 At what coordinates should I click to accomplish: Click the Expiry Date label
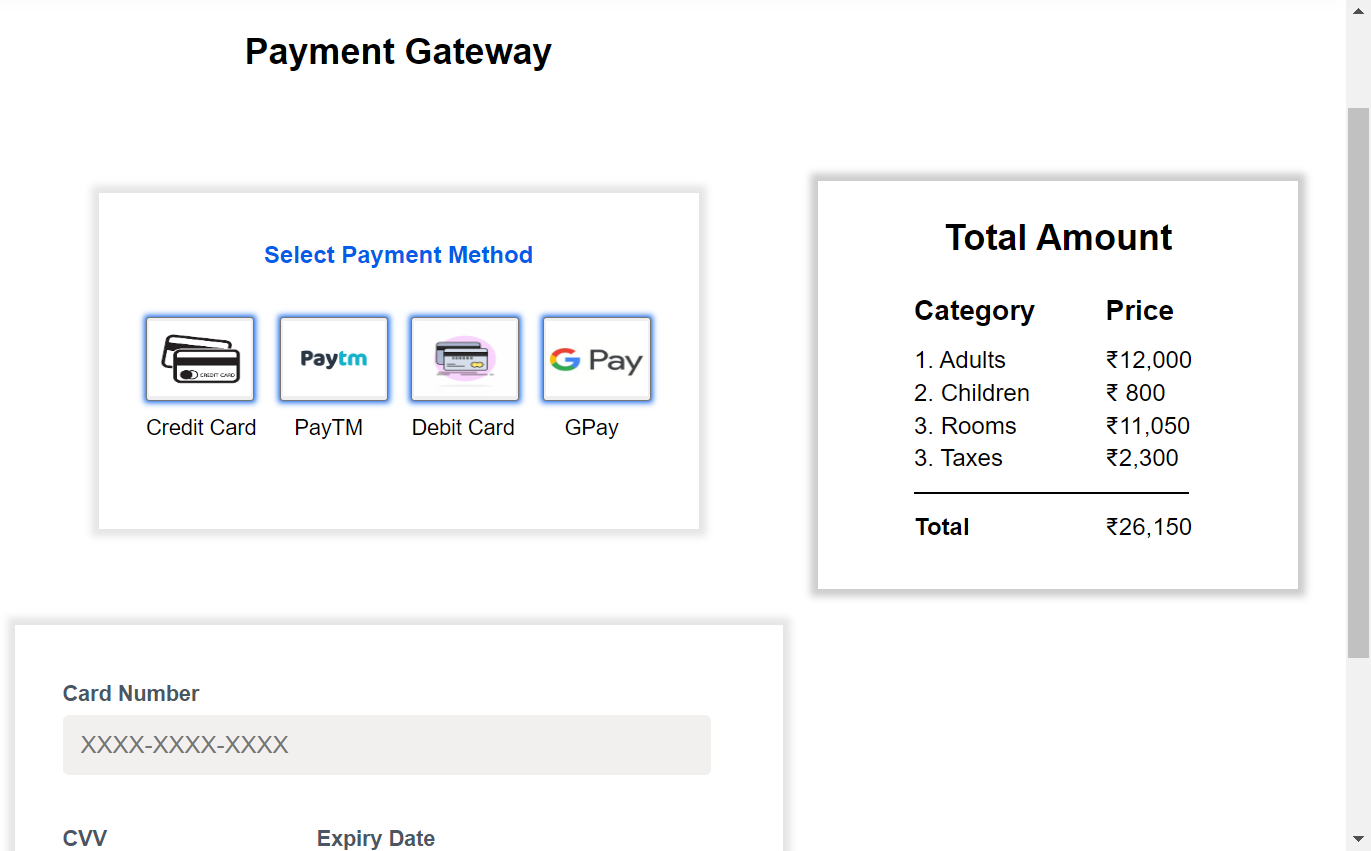pos(376,839)
